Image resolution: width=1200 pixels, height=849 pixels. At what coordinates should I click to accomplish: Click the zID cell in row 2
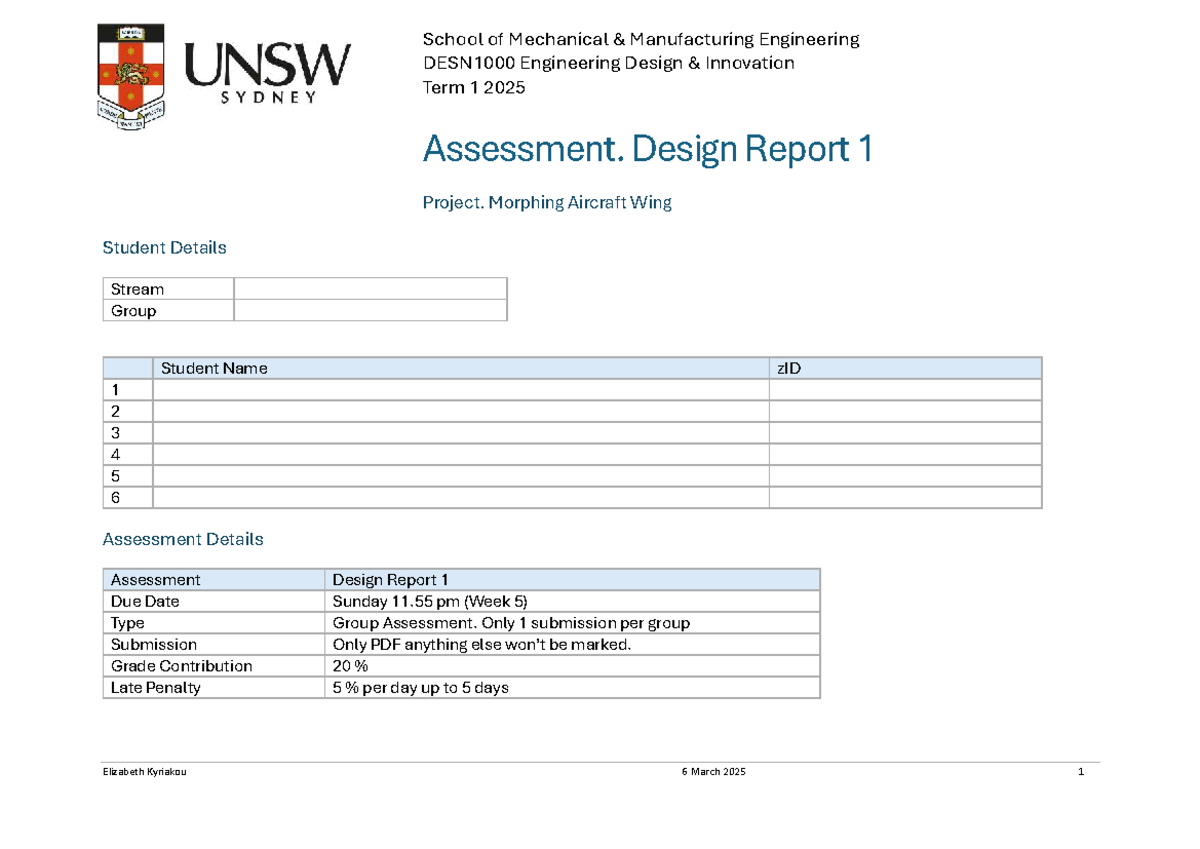click(x=906, y=412)
